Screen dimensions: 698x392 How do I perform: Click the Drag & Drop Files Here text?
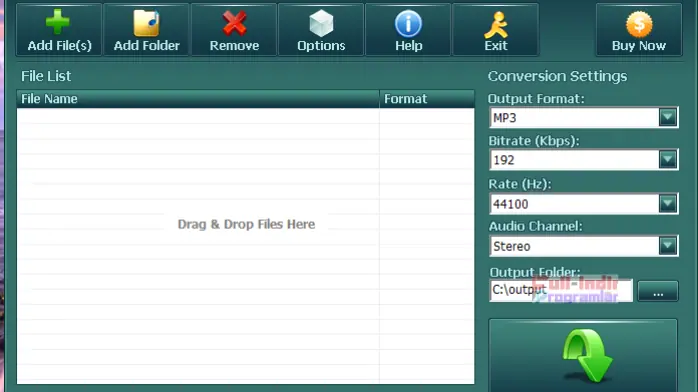point(246,224)
